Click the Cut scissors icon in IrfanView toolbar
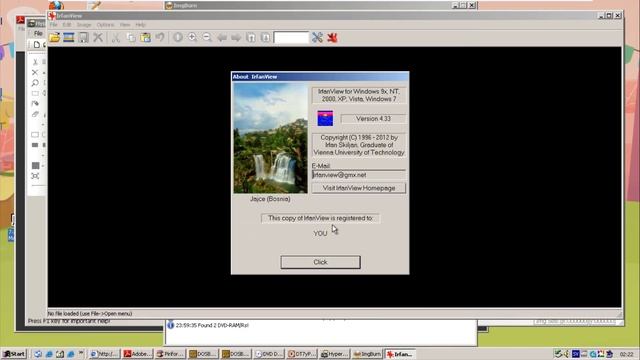The height and width of the screenshot is (360, 640). 116,38
